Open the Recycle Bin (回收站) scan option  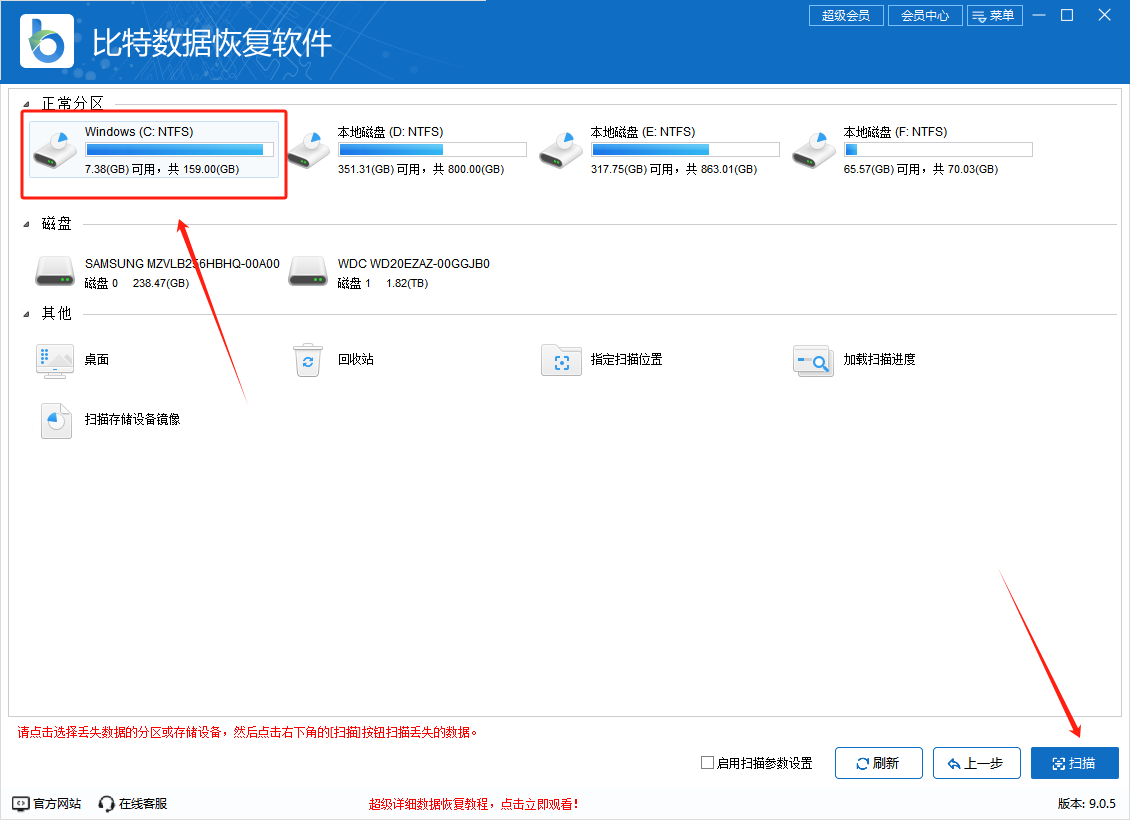pos(307,360)
